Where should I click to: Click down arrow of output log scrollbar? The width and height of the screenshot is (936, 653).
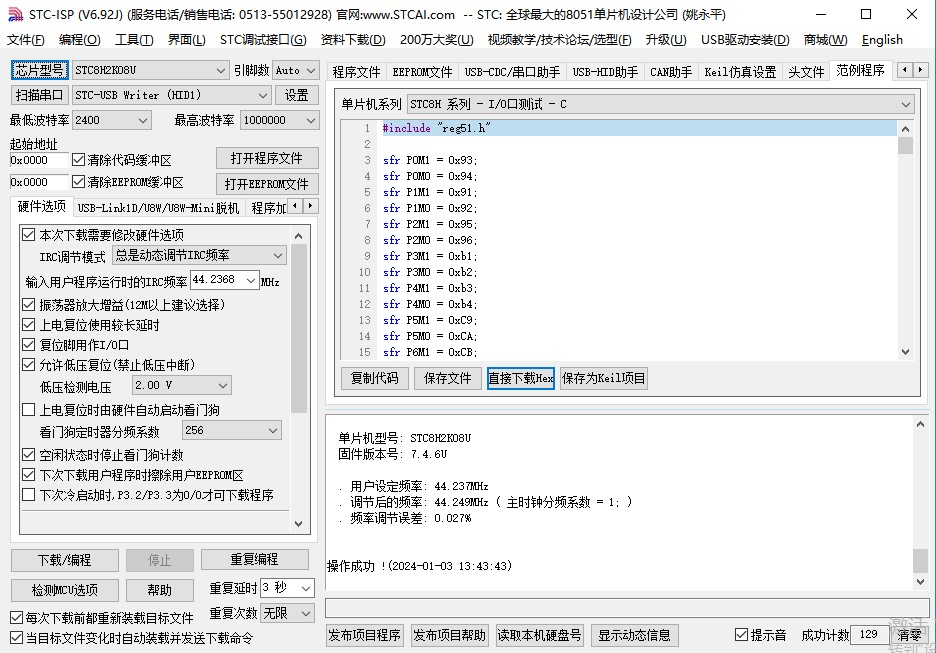920,581
